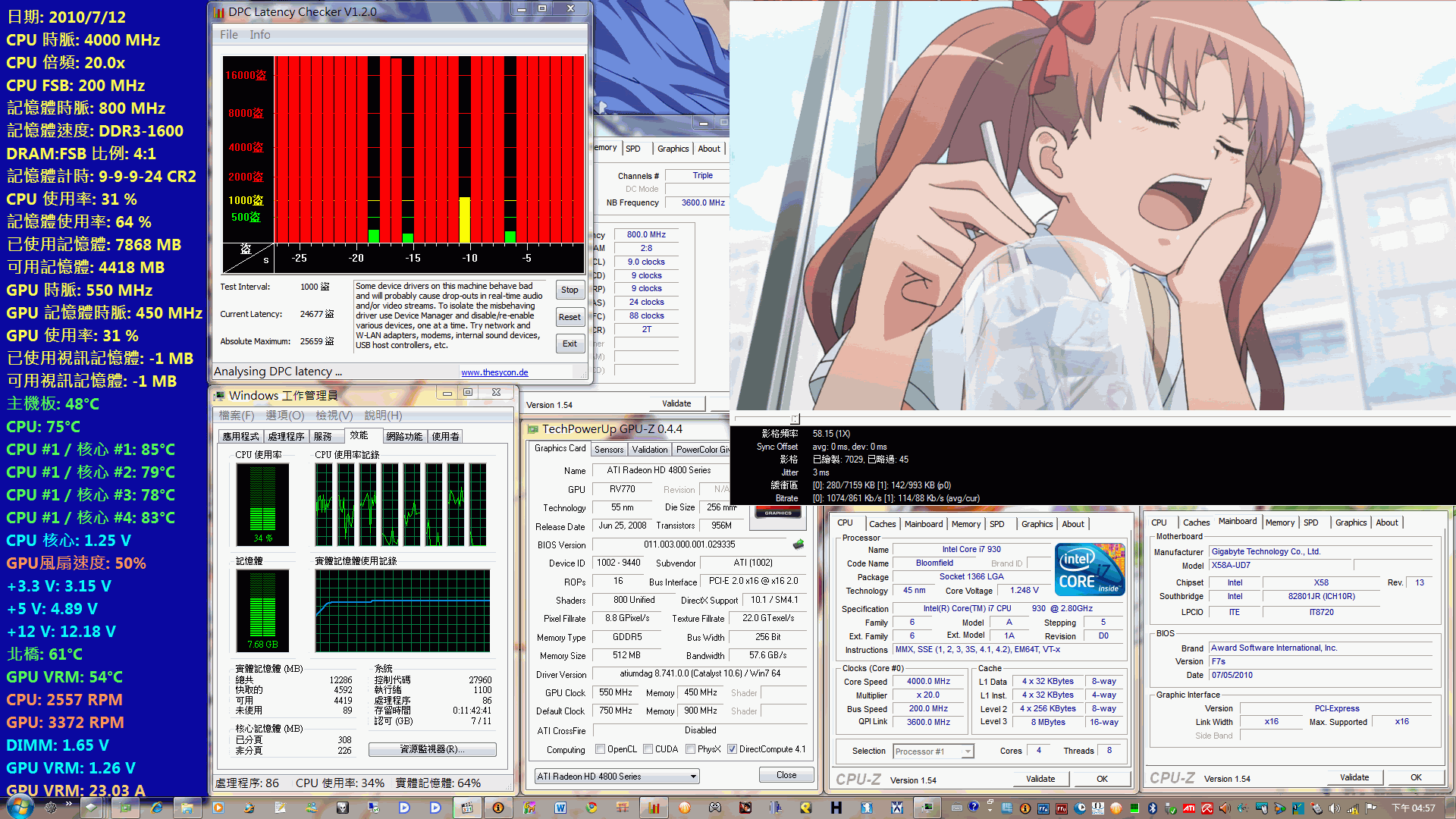
Task: Switch to the Sensors tab in GPU-Z
Action: [x=609, y=450]
